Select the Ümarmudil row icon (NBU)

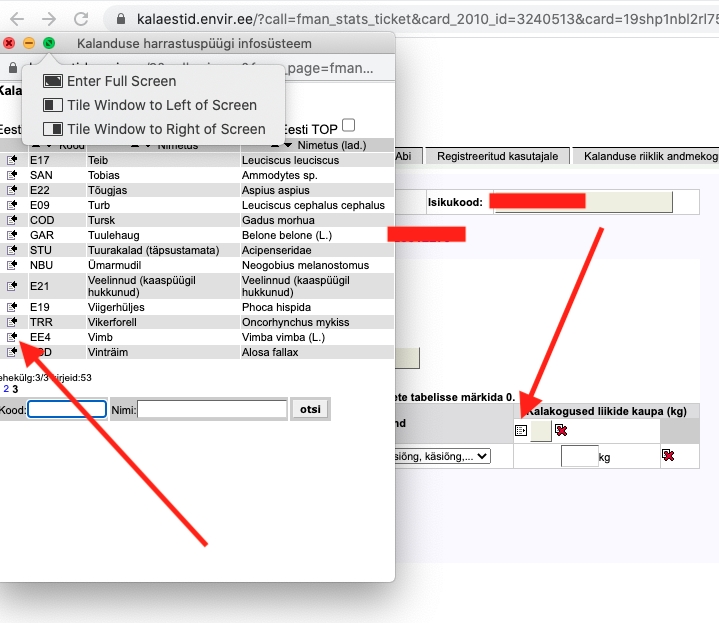pyautogui.click(x=12, y=265)
